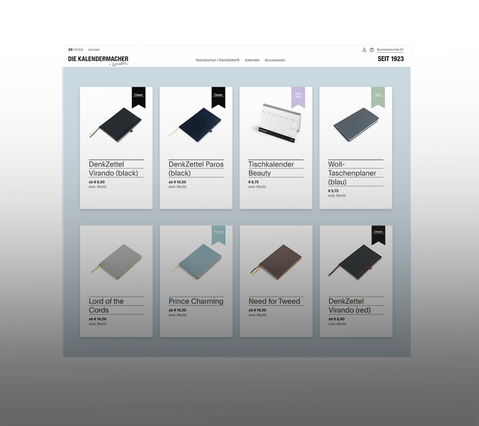Click the blue Woll-Taschenplaner image
Screen dimensions: 479x426
pos(356,125)
